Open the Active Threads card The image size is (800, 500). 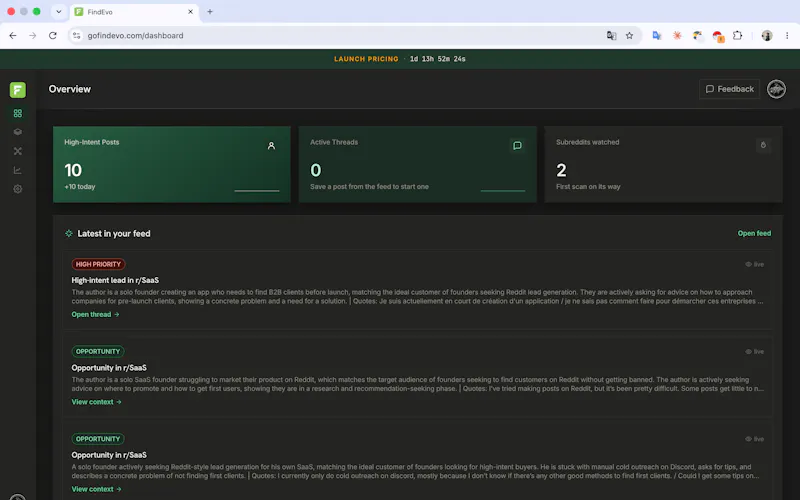417,164
